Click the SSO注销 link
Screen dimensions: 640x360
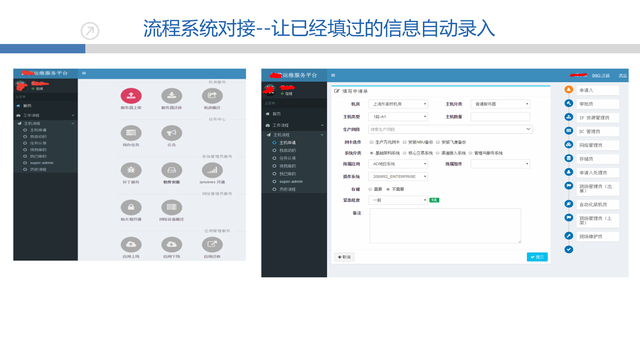[600, 76]
